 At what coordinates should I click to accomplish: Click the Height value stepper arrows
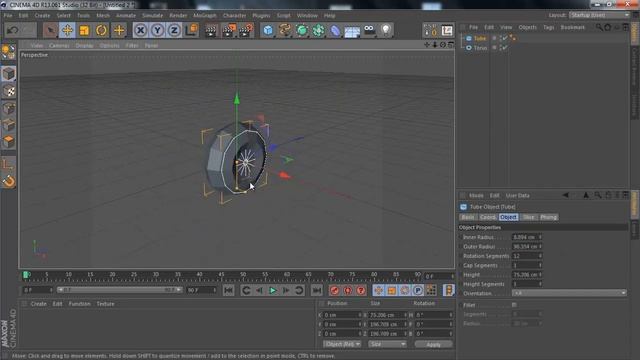tap(540, 275)
